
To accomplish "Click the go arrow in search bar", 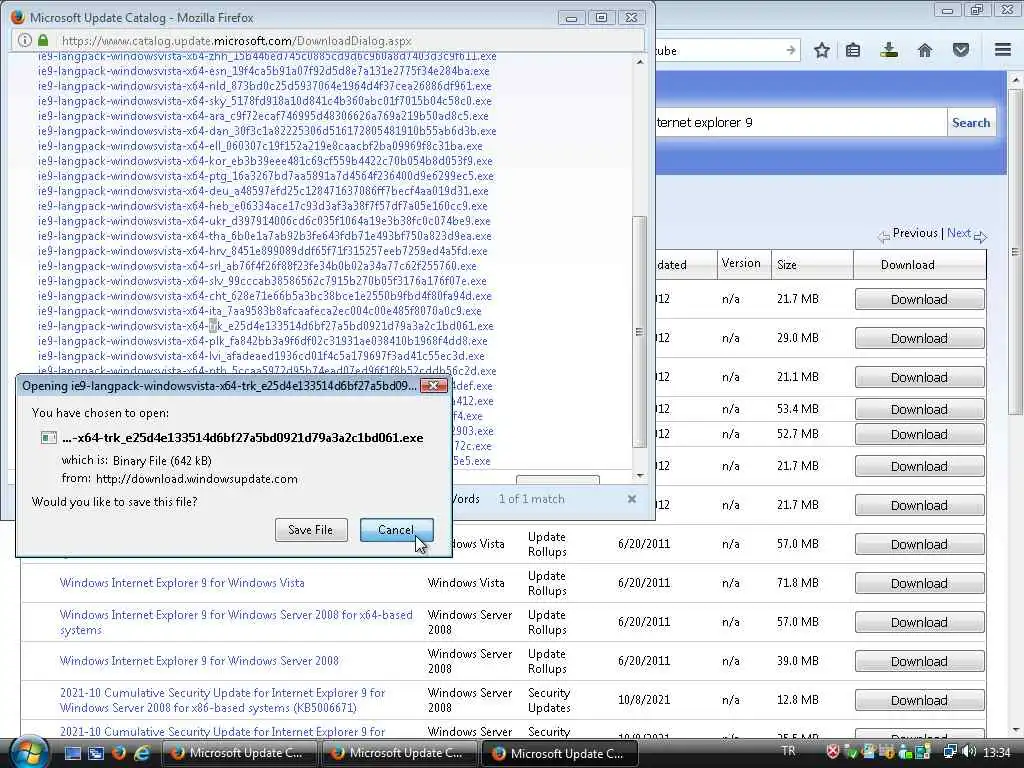I will coord(791,50).
